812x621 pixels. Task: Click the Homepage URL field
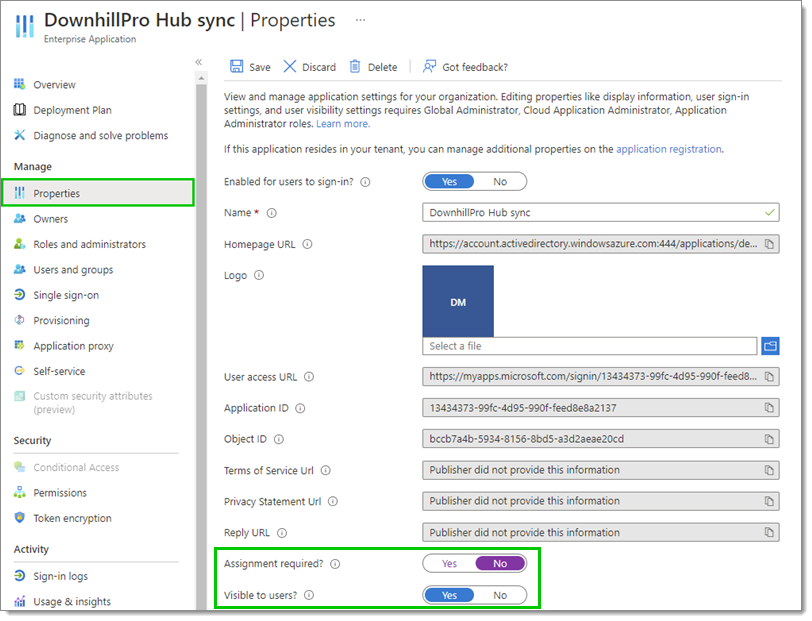[601, 244]
